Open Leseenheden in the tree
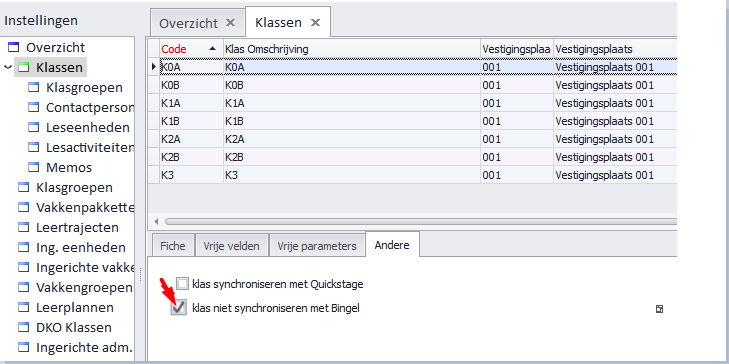The image size is (729, 364). pyautogui.click(x=87, y=127)
